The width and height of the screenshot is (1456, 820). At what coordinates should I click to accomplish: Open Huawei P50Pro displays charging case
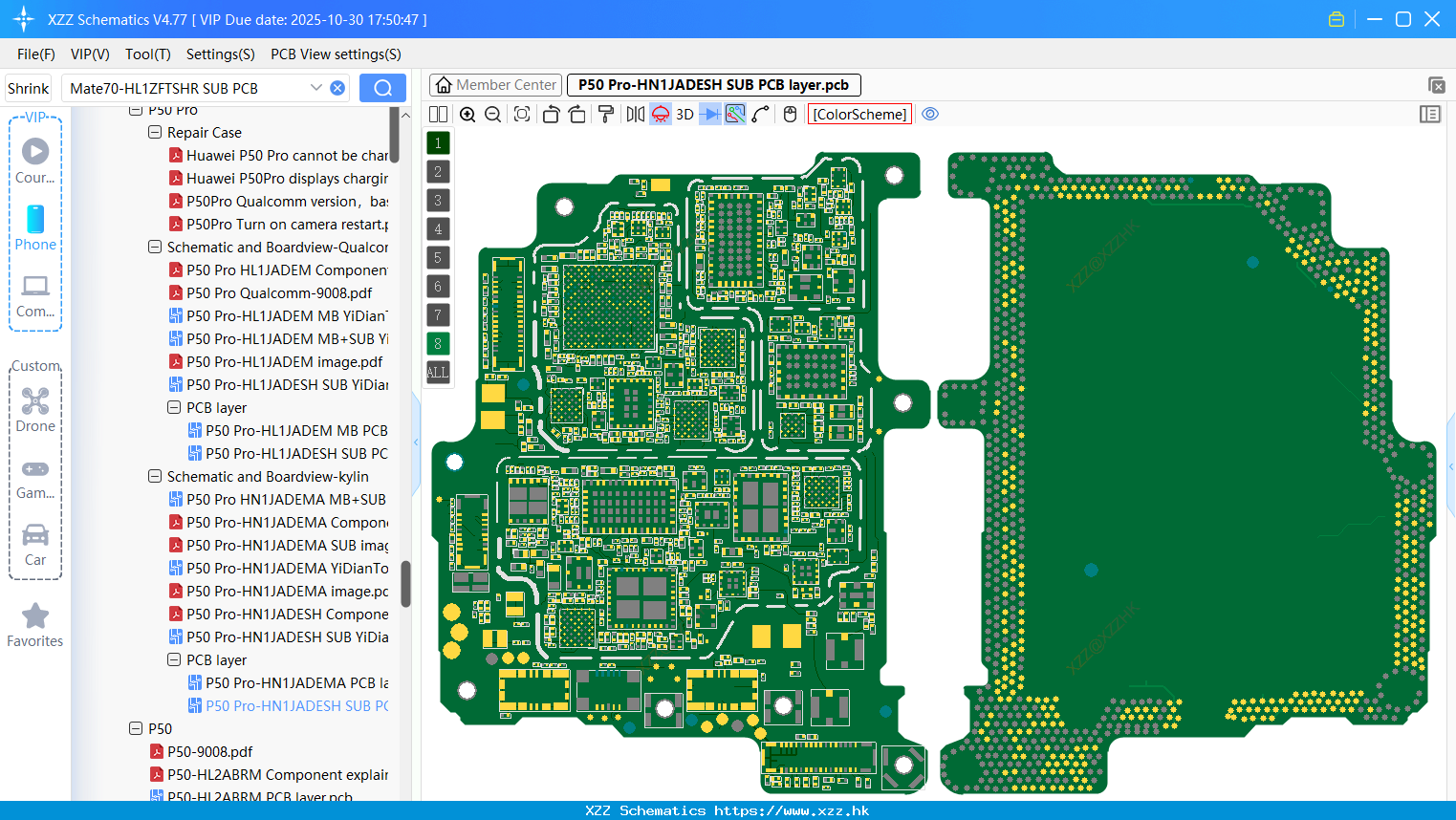point(287,179)
